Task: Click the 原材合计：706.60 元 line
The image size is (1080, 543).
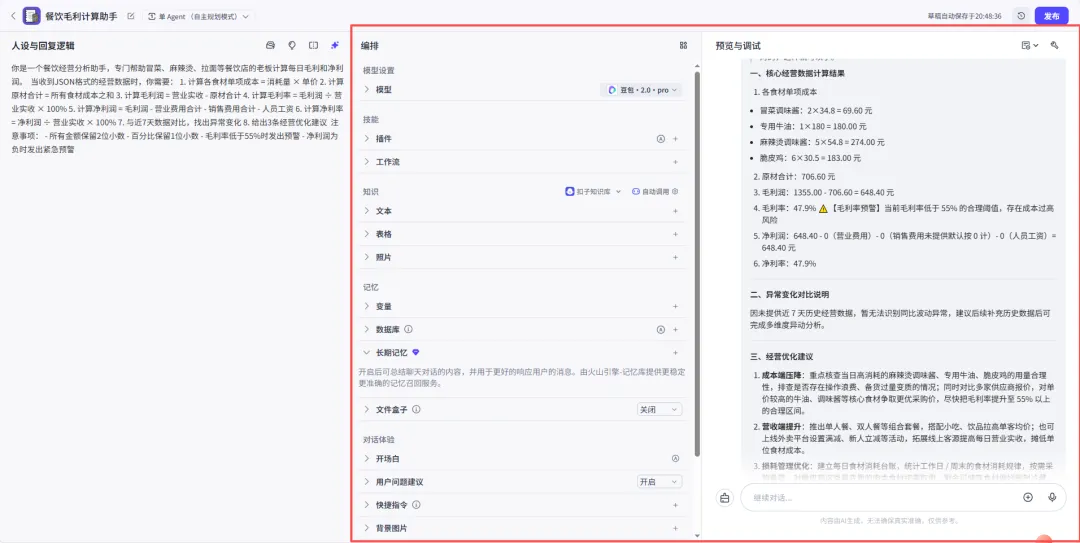Action: [793, 176]
